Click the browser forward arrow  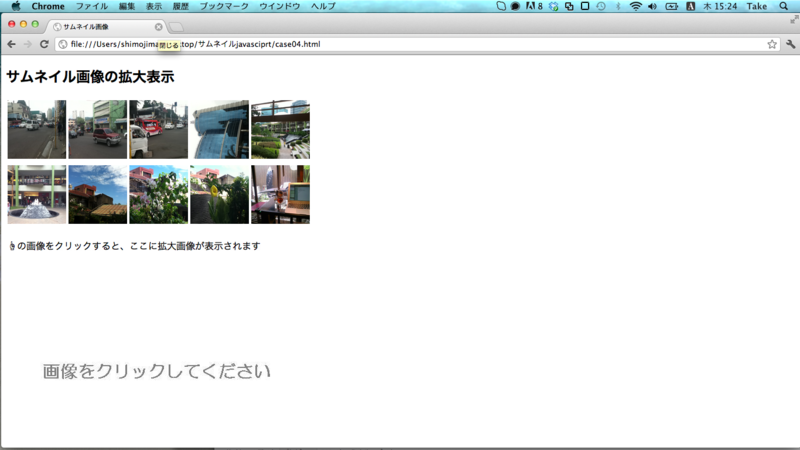click(28, 44)
